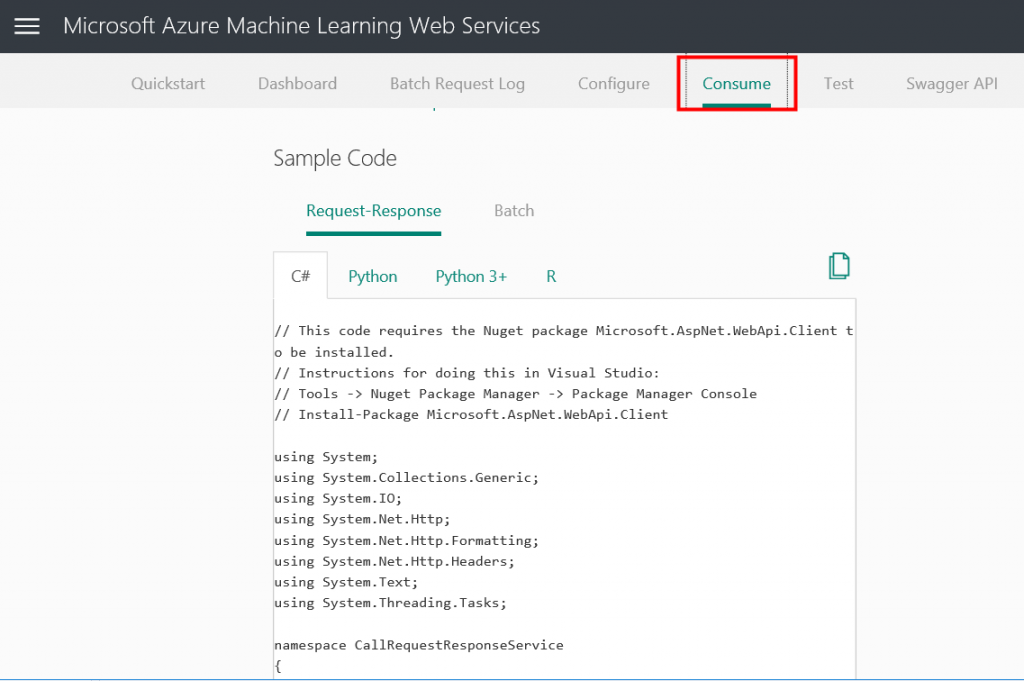1024x681 pixels.
Task: Switch to the Dashboard tab
Action: 297,84
